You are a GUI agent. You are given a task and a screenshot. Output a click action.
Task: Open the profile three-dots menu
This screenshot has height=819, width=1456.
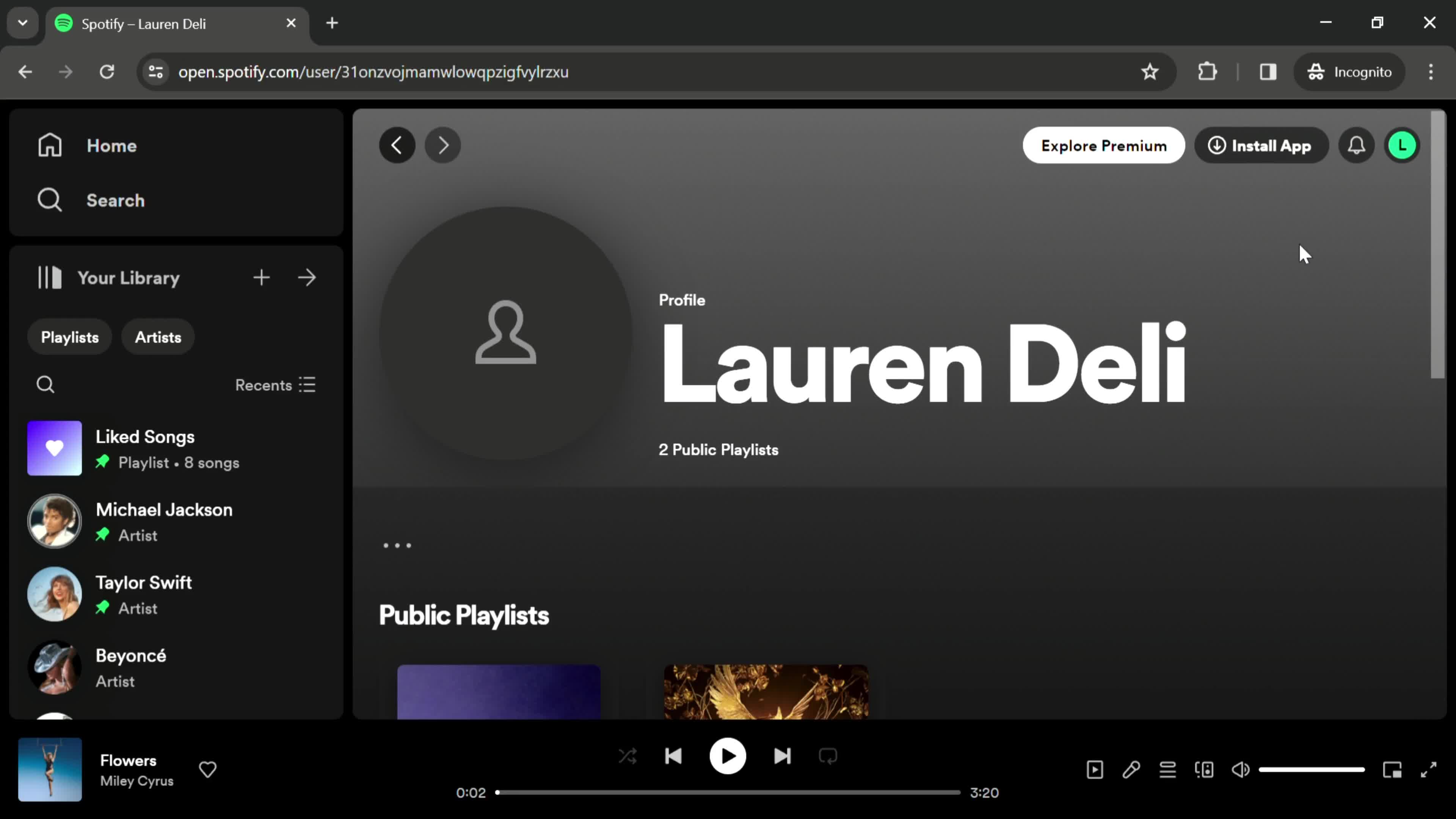click(x=397, y=546)
